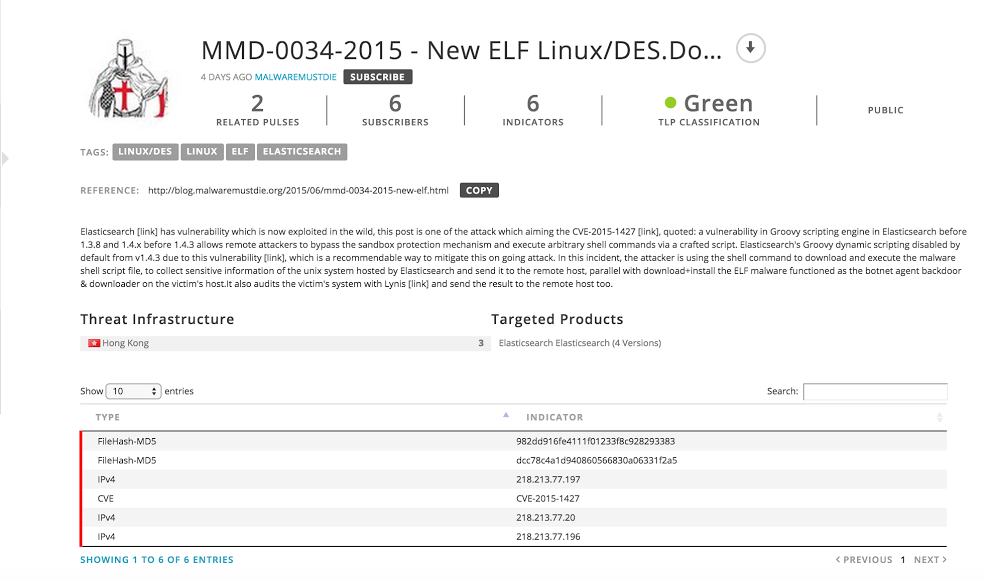Click the green TLP status dot
This screenshot has height=580, width=990.
tap(671, 102)
